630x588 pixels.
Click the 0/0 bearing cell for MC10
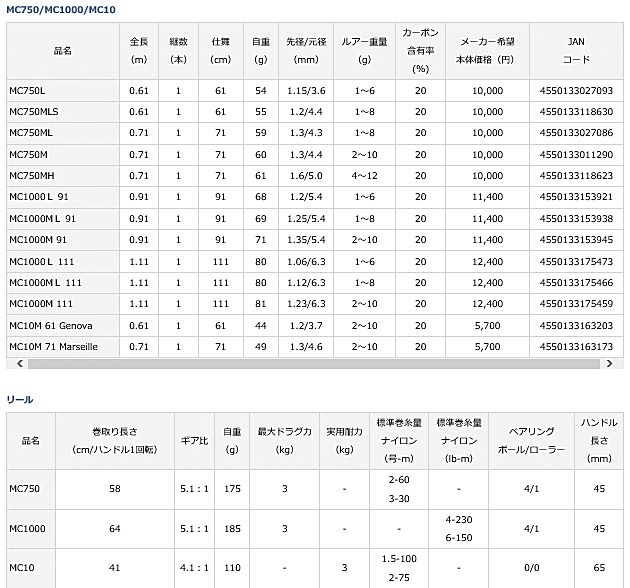(x=532, y=568)
